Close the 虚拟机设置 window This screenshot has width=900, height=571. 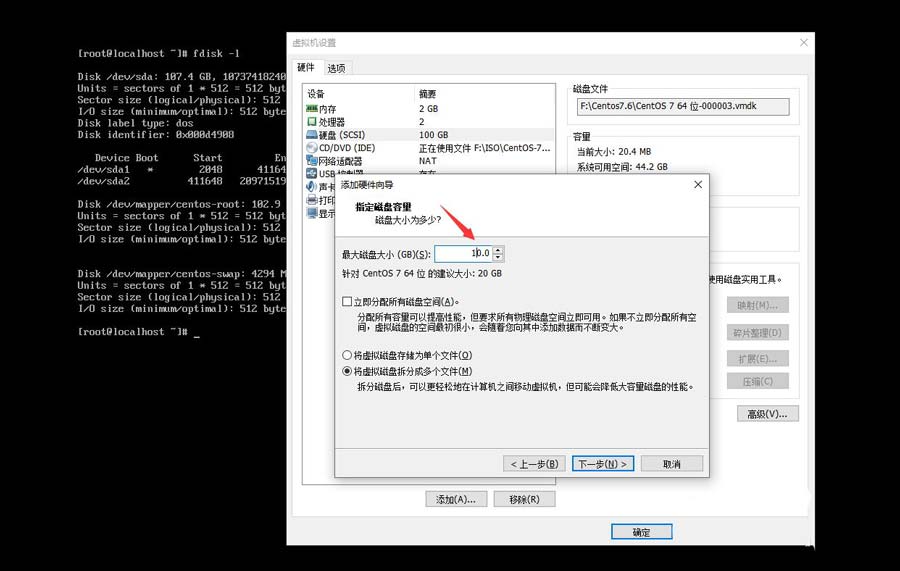[x=804, y=42]
